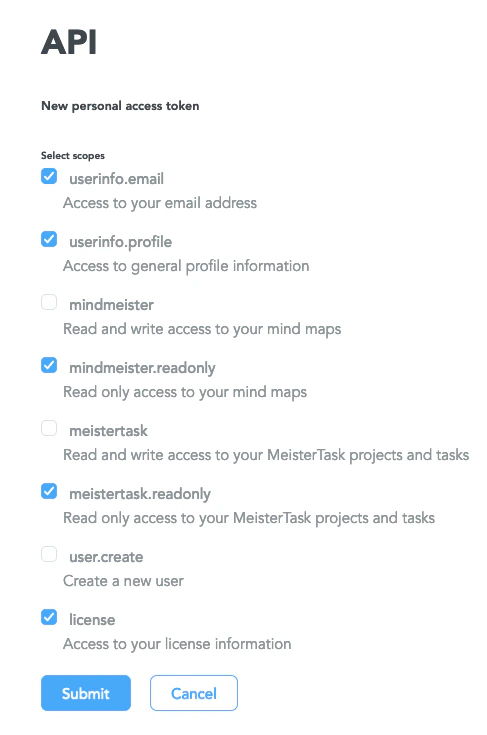Image resolution: width=487 pixels, height=735 pixels.
Task: Uncheck the meistertask.readonly checkbox
Action: (49, 491)
